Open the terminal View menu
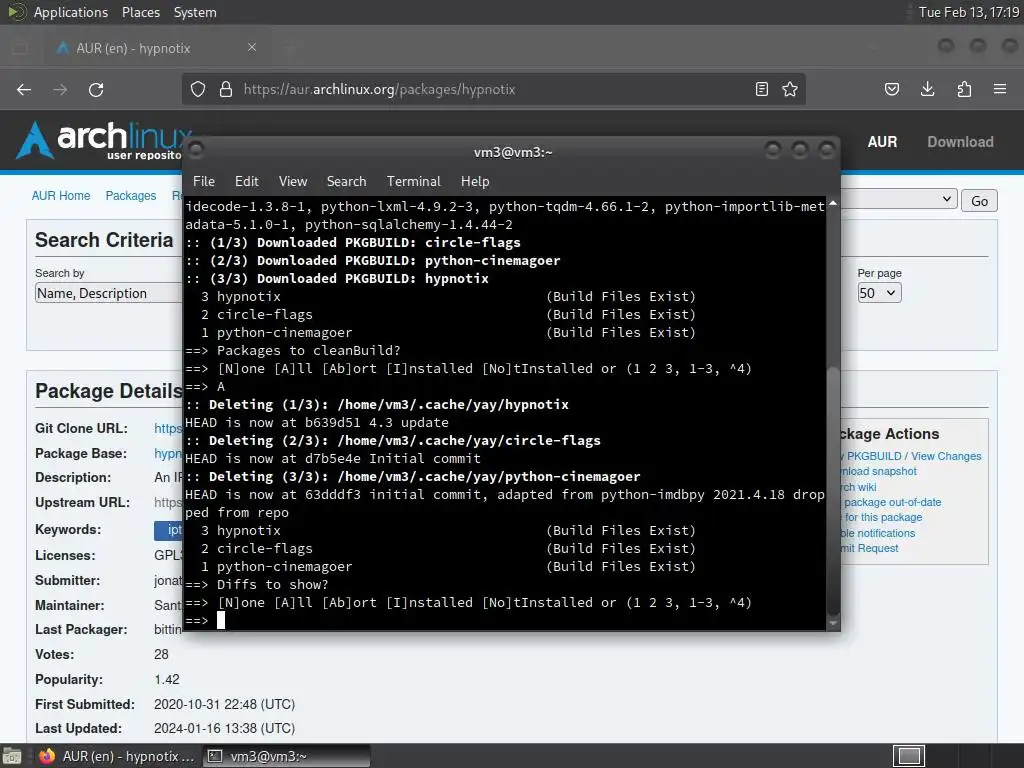Image resolution: width=1024 pixels, height=768 pixels. (x=293, y=182)
